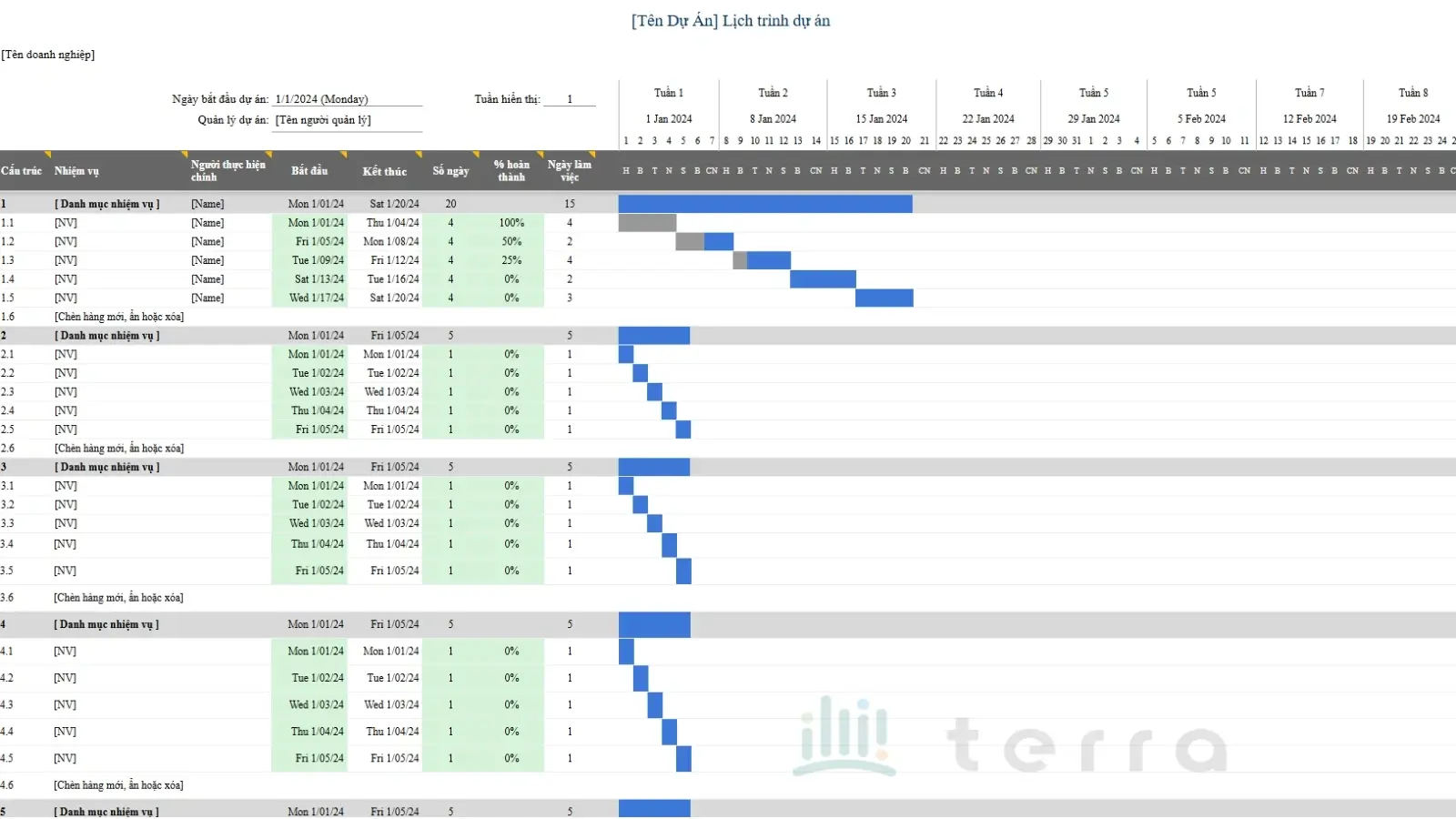Click the "Tuần 3" week header
The width and height of the screenshot is (1456, 819).
pos(882,93)
